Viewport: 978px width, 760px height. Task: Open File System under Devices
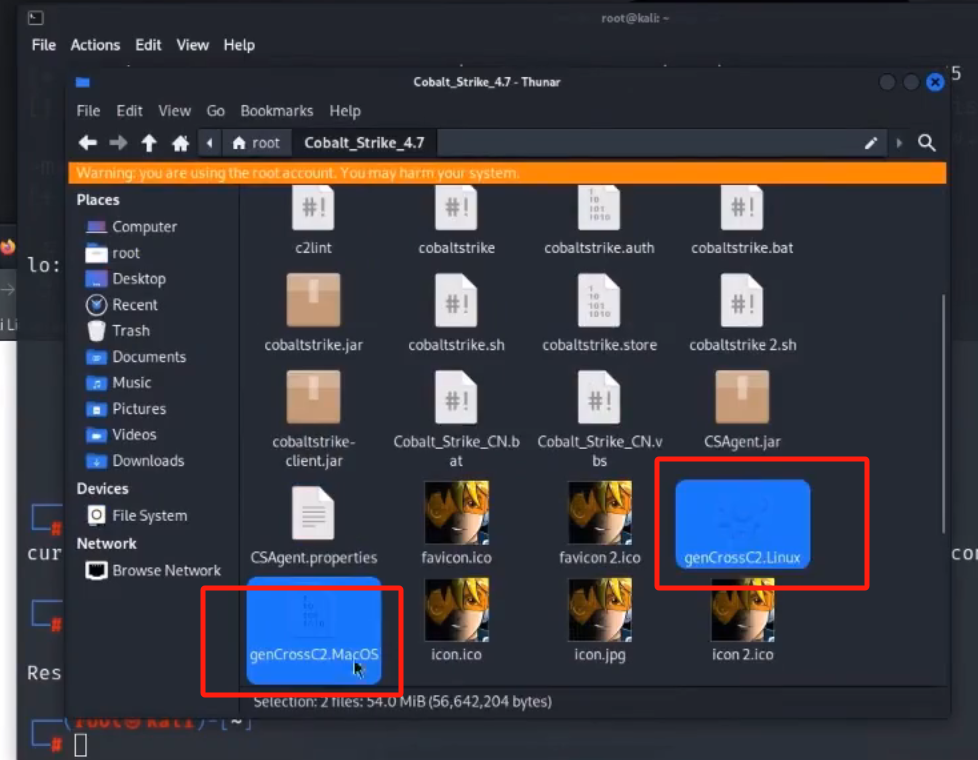point(137,515)
